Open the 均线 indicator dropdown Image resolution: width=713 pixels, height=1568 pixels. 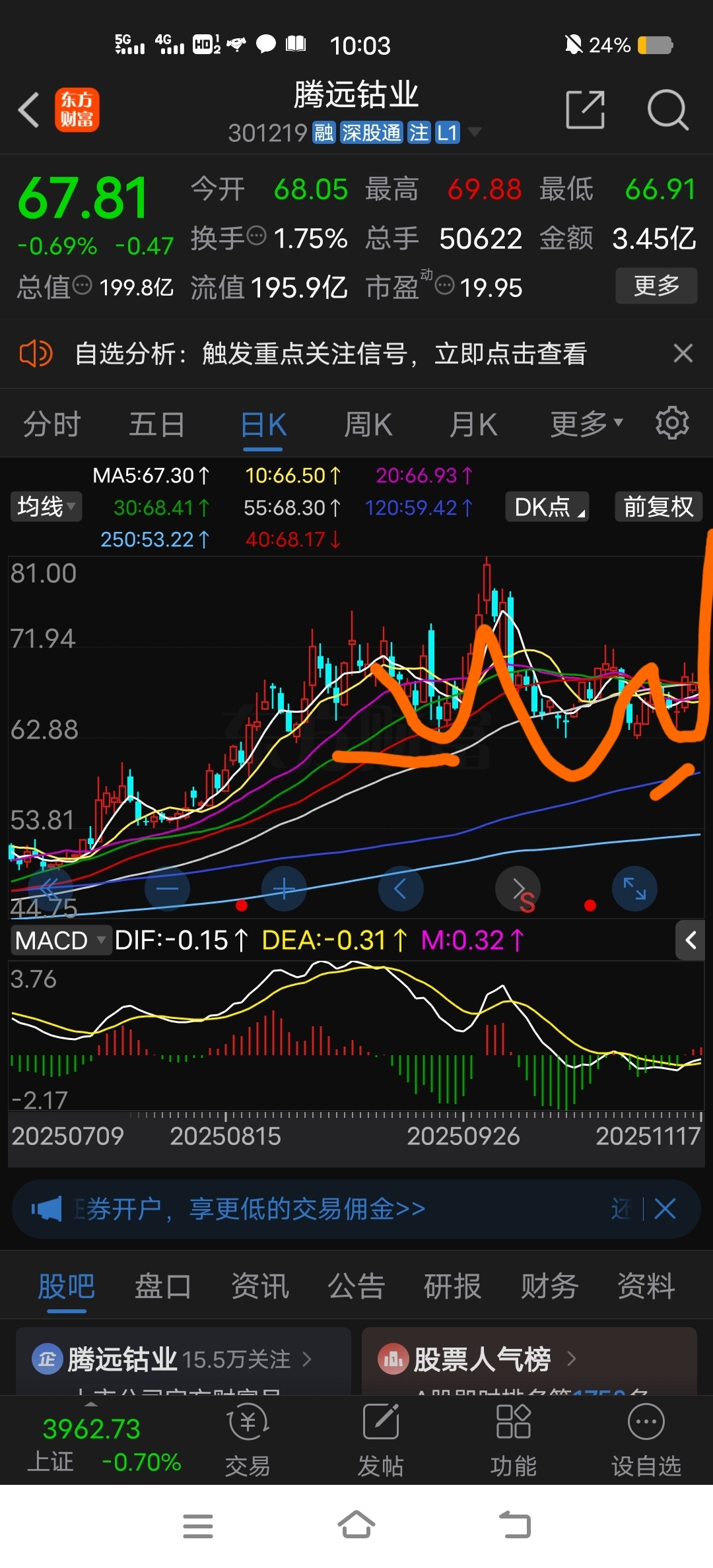(46, 507)
